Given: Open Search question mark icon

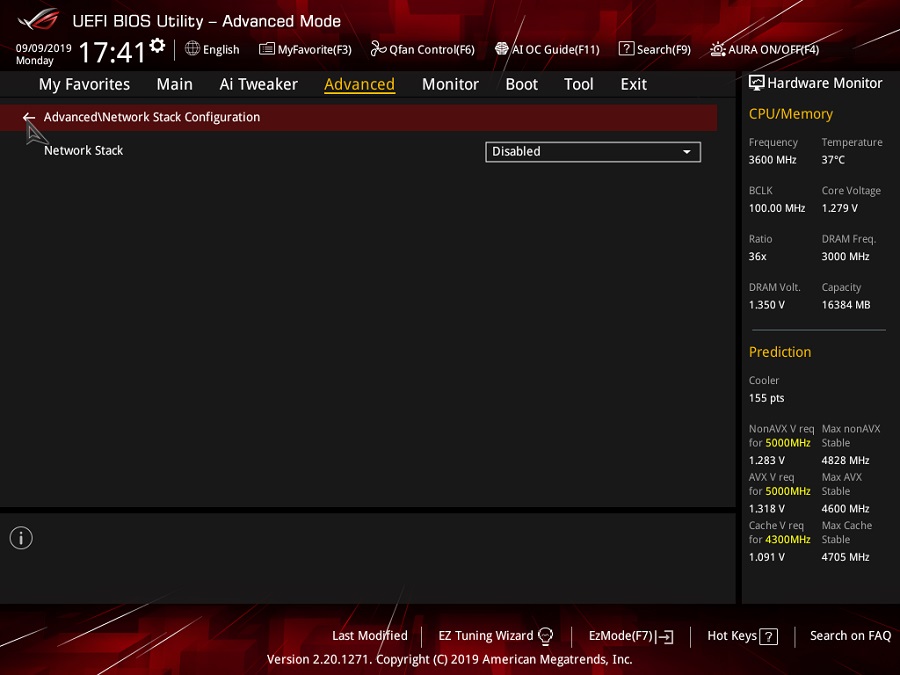Looking at the screenshot, I should coord(626,49).
